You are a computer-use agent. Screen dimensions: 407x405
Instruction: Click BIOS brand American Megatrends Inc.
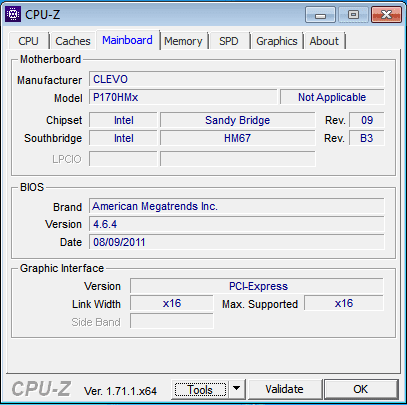click(237, 206)
